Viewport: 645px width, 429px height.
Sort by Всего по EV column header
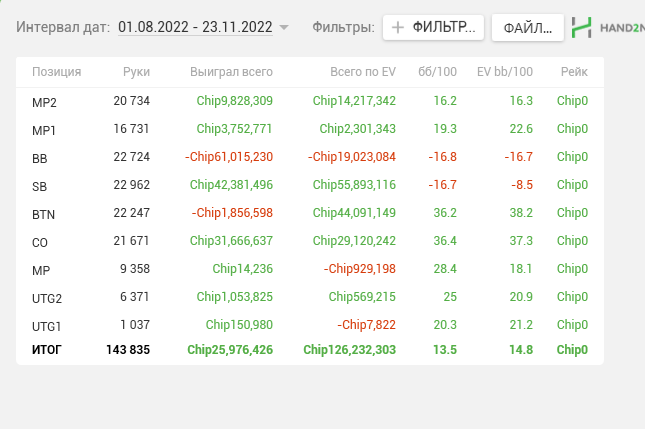click(x=363, y=72)
